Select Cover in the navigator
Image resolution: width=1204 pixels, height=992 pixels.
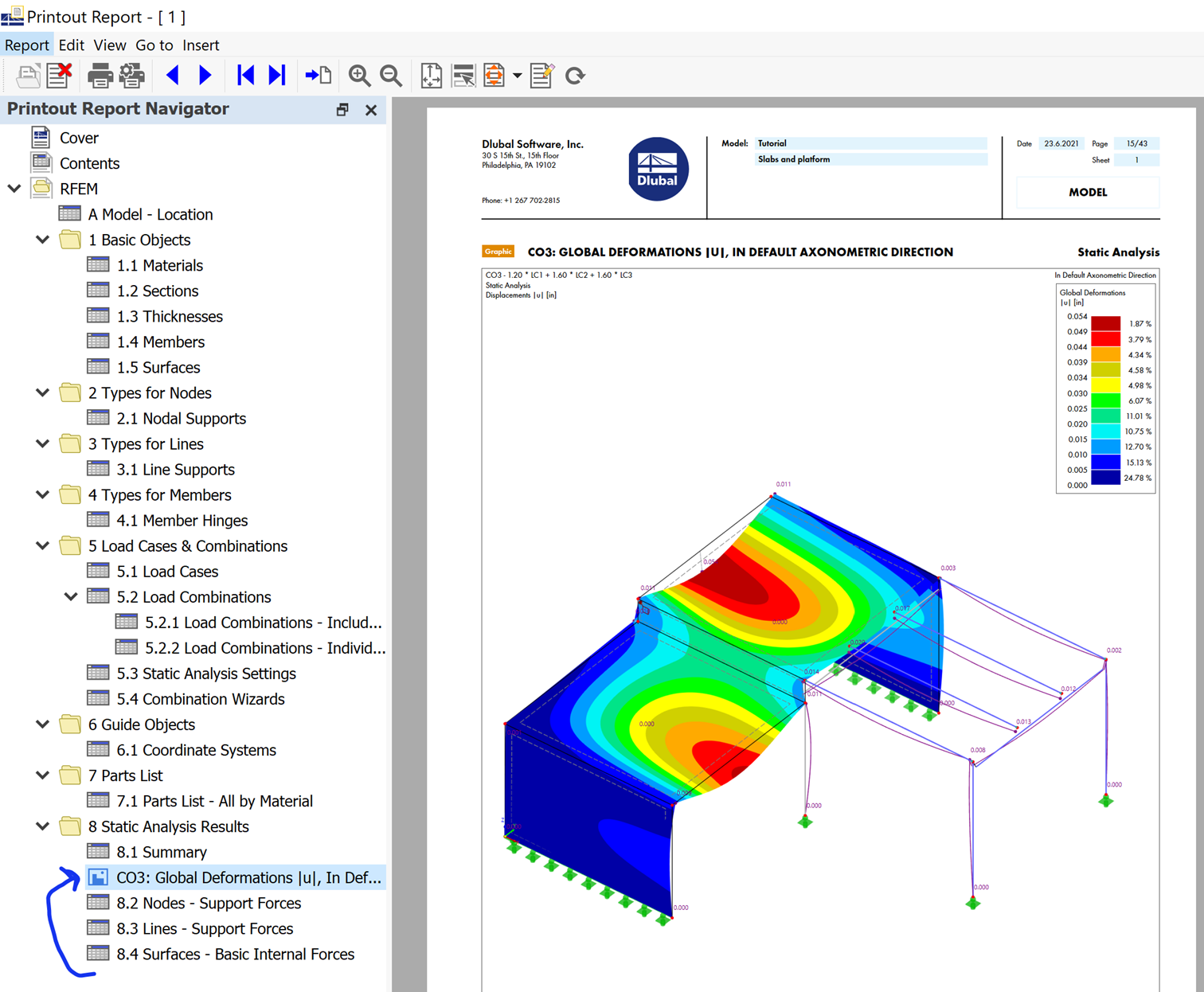(x=79, y=138)
